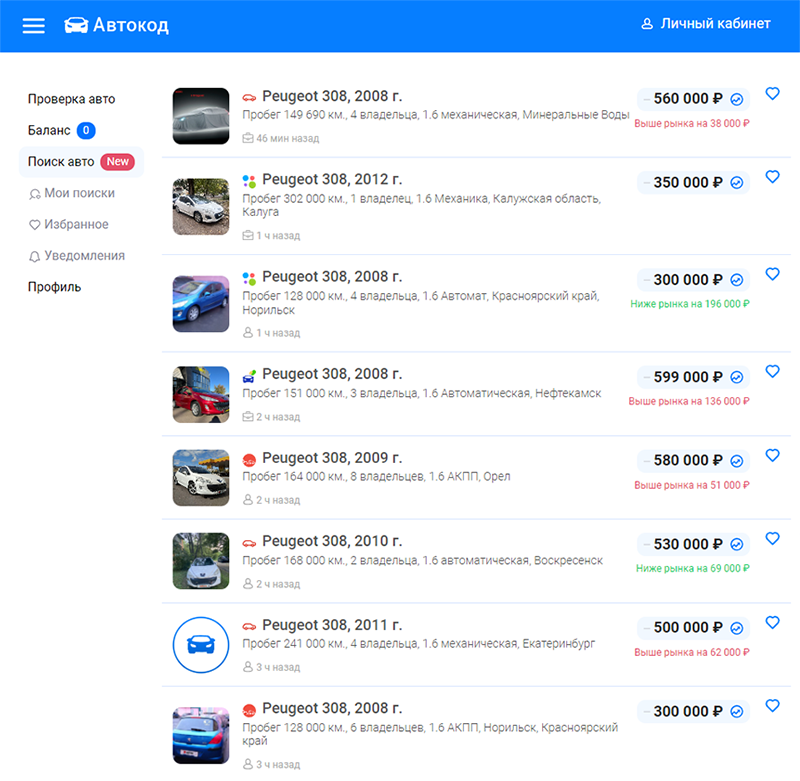Open Личный кабинет

click(x=706, y=23)
